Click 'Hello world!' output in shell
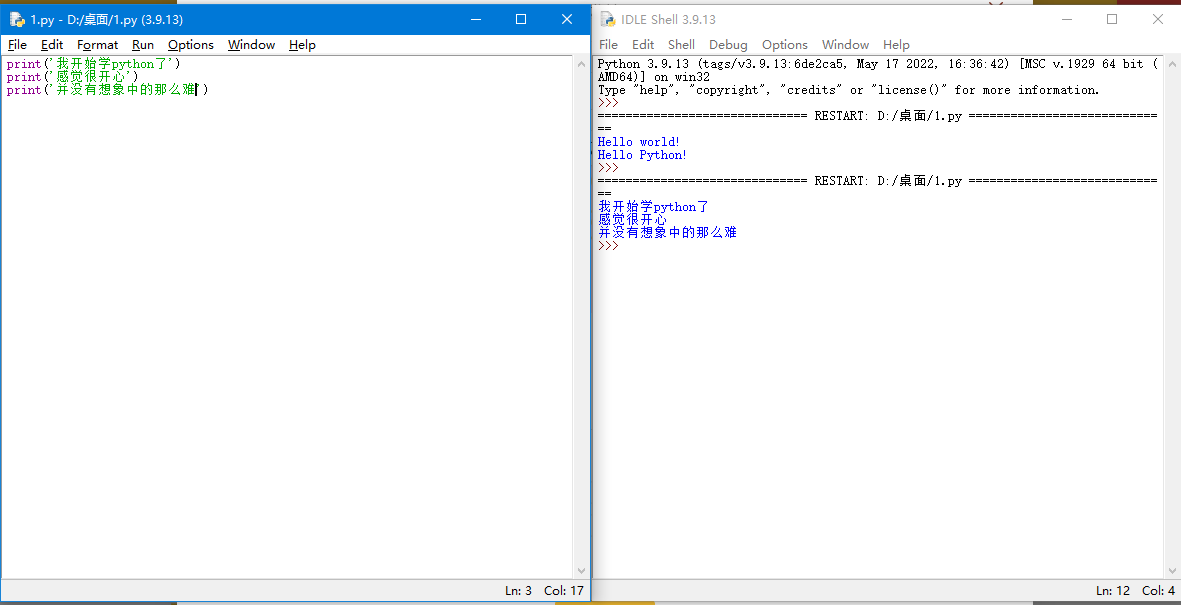This screenshot has width=1181, height=605. [639, 142]
